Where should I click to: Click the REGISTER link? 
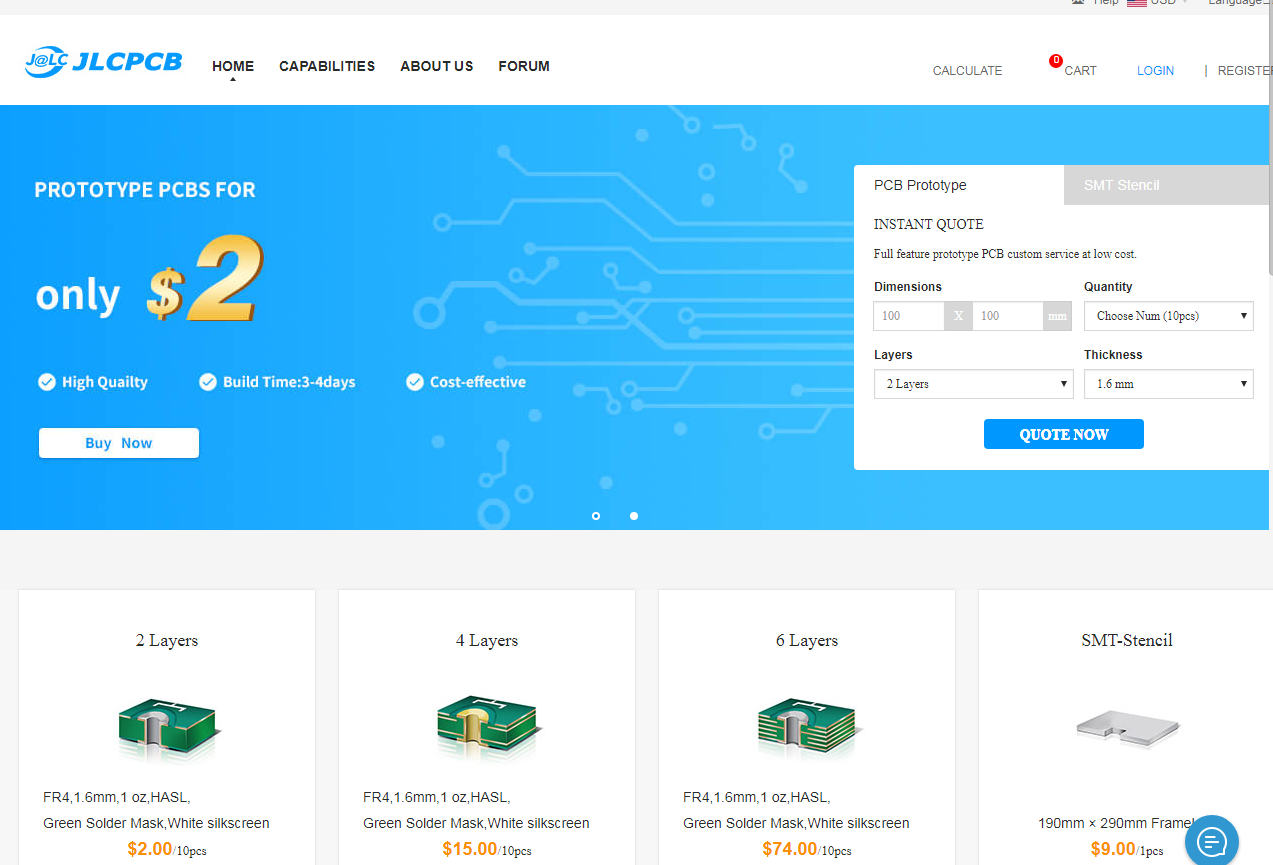point(1244,71)
